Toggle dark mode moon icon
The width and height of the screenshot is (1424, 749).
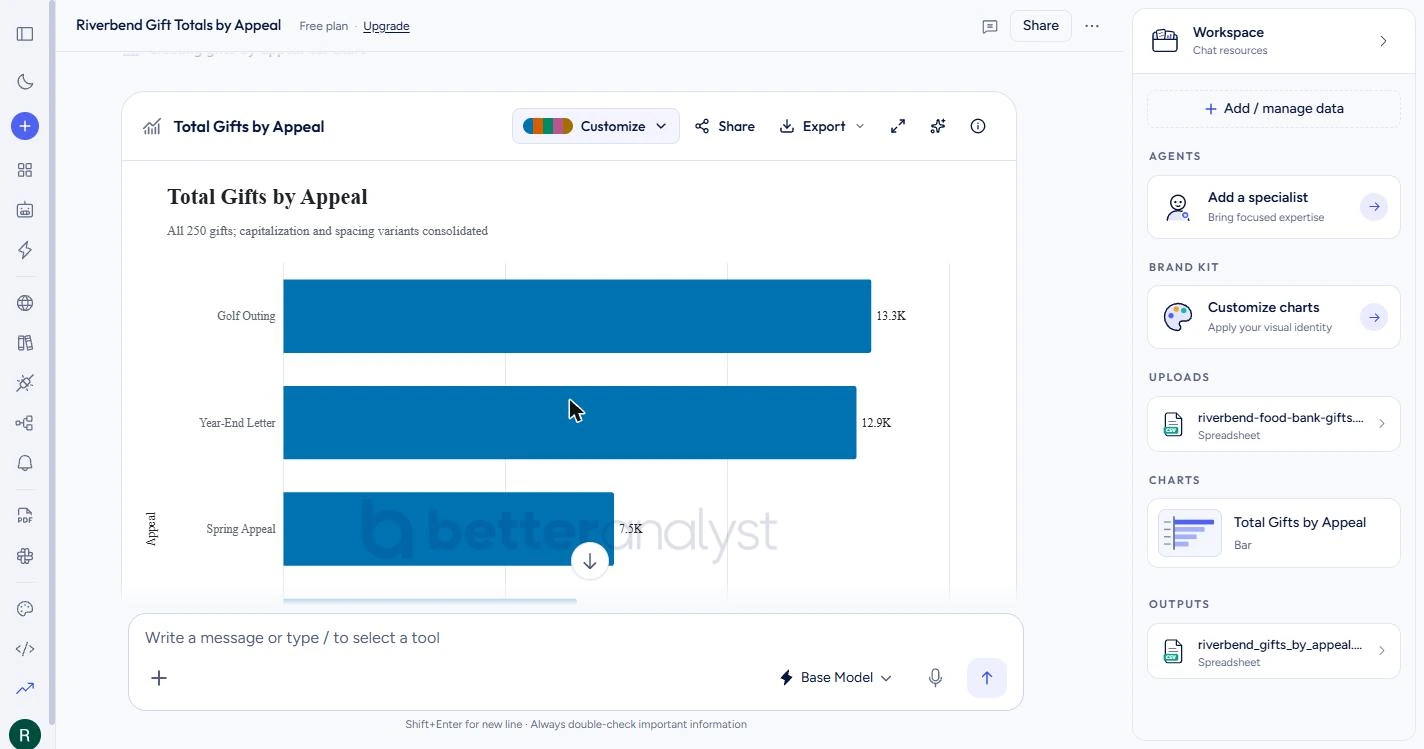(x=25, y=82)
